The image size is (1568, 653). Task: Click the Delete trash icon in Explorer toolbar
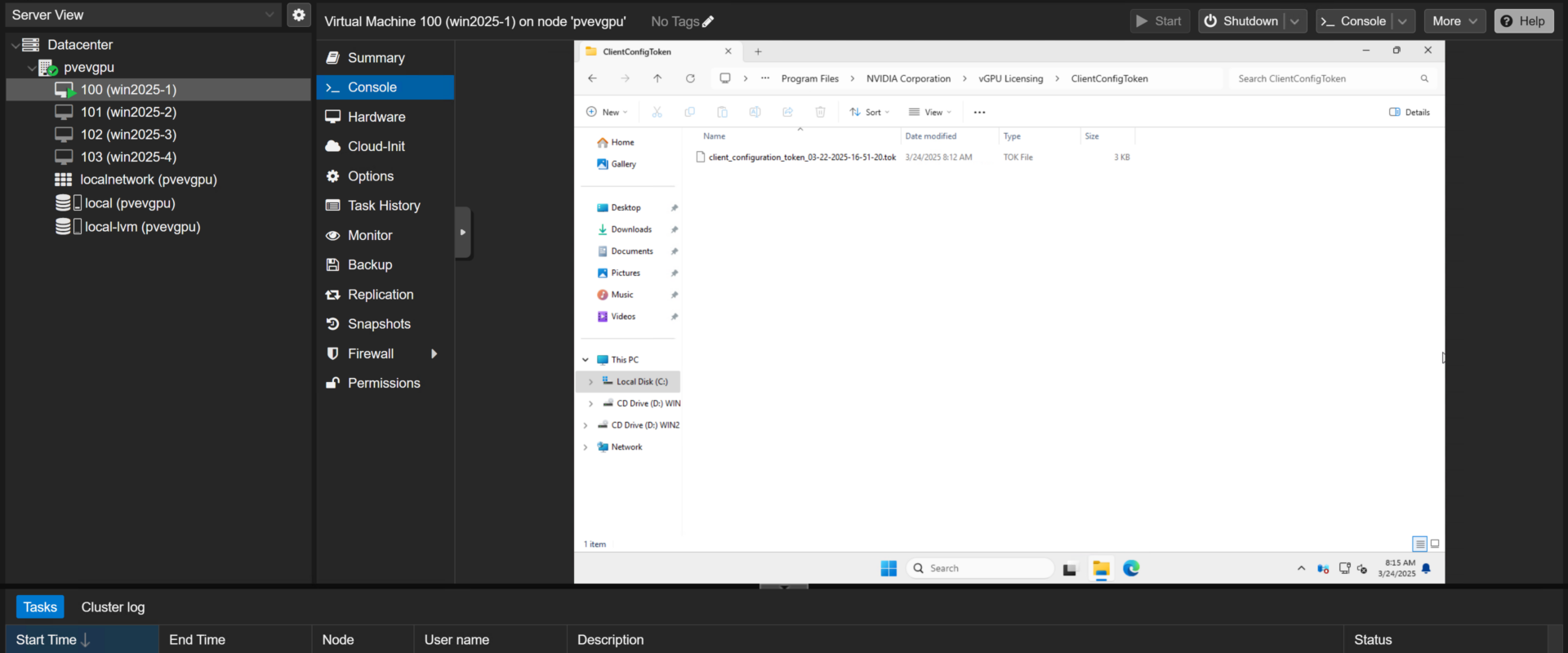(820, 112)
